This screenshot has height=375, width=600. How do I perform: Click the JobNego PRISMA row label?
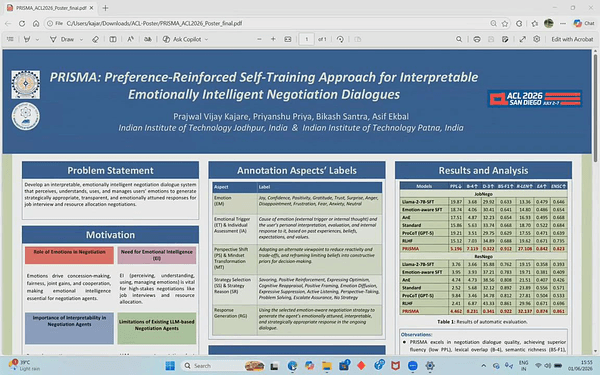(411, 249)
